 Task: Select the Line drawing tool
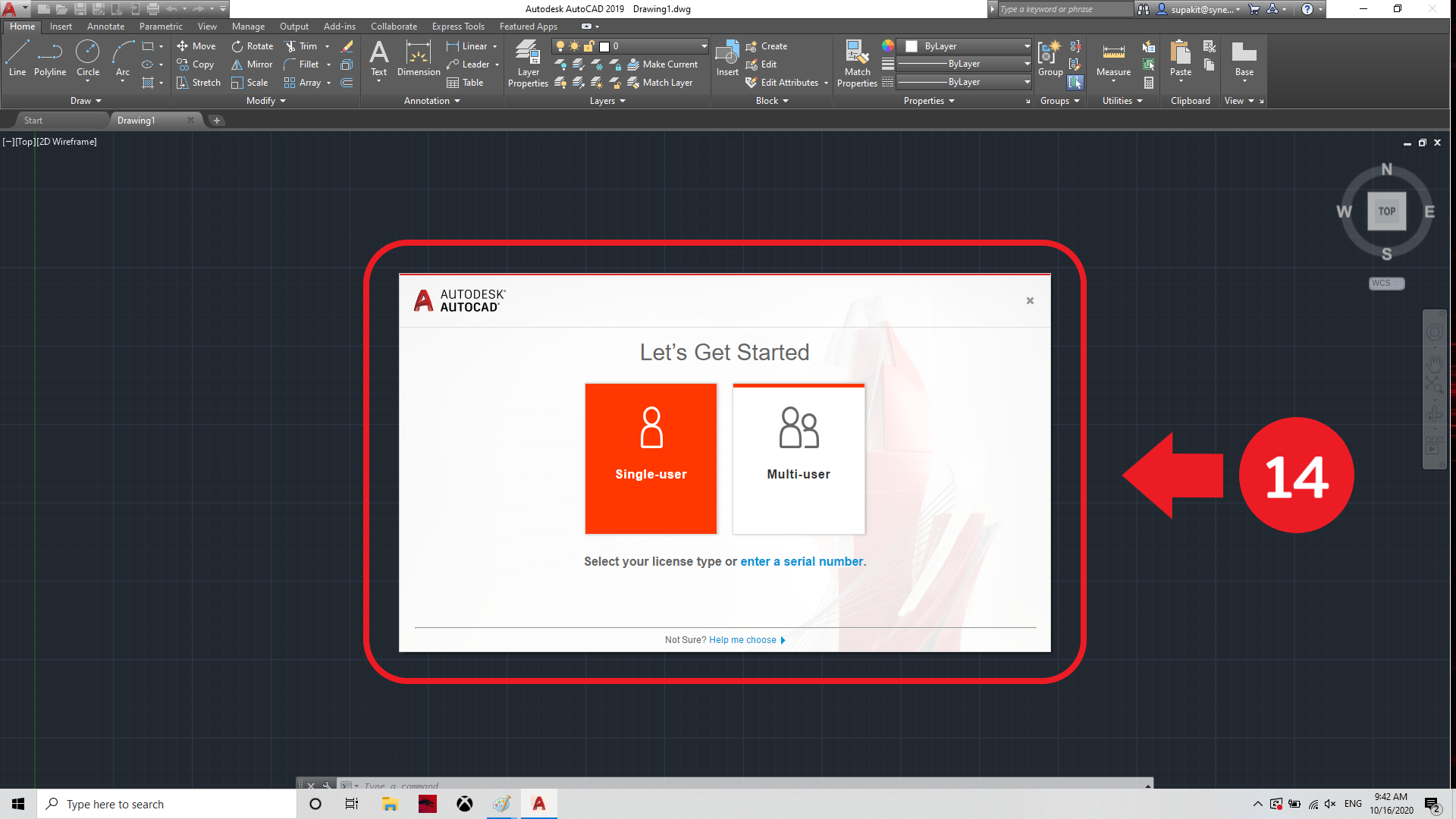(17, 59)
